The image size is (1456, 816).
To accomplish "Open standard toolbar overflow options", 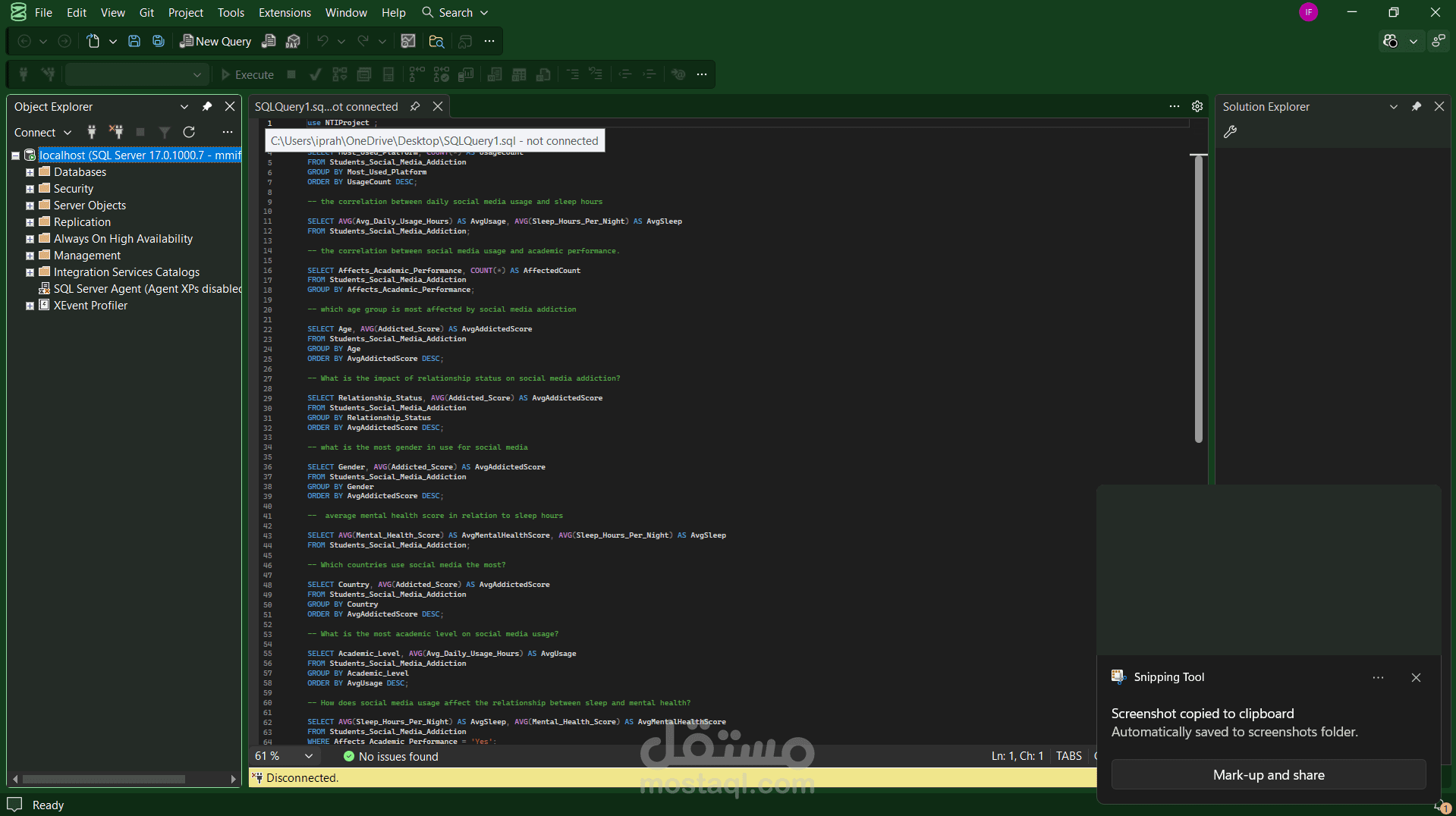I will (x=489, y=42).
